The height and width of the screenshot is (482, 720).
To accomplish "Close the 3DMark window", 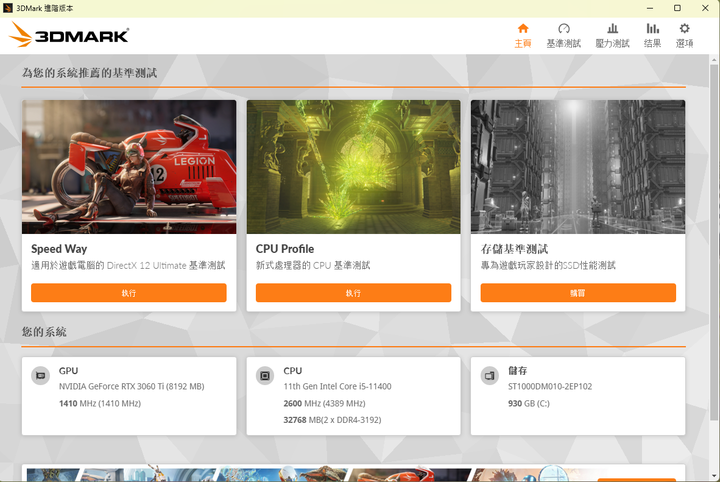I will point(705,8).
